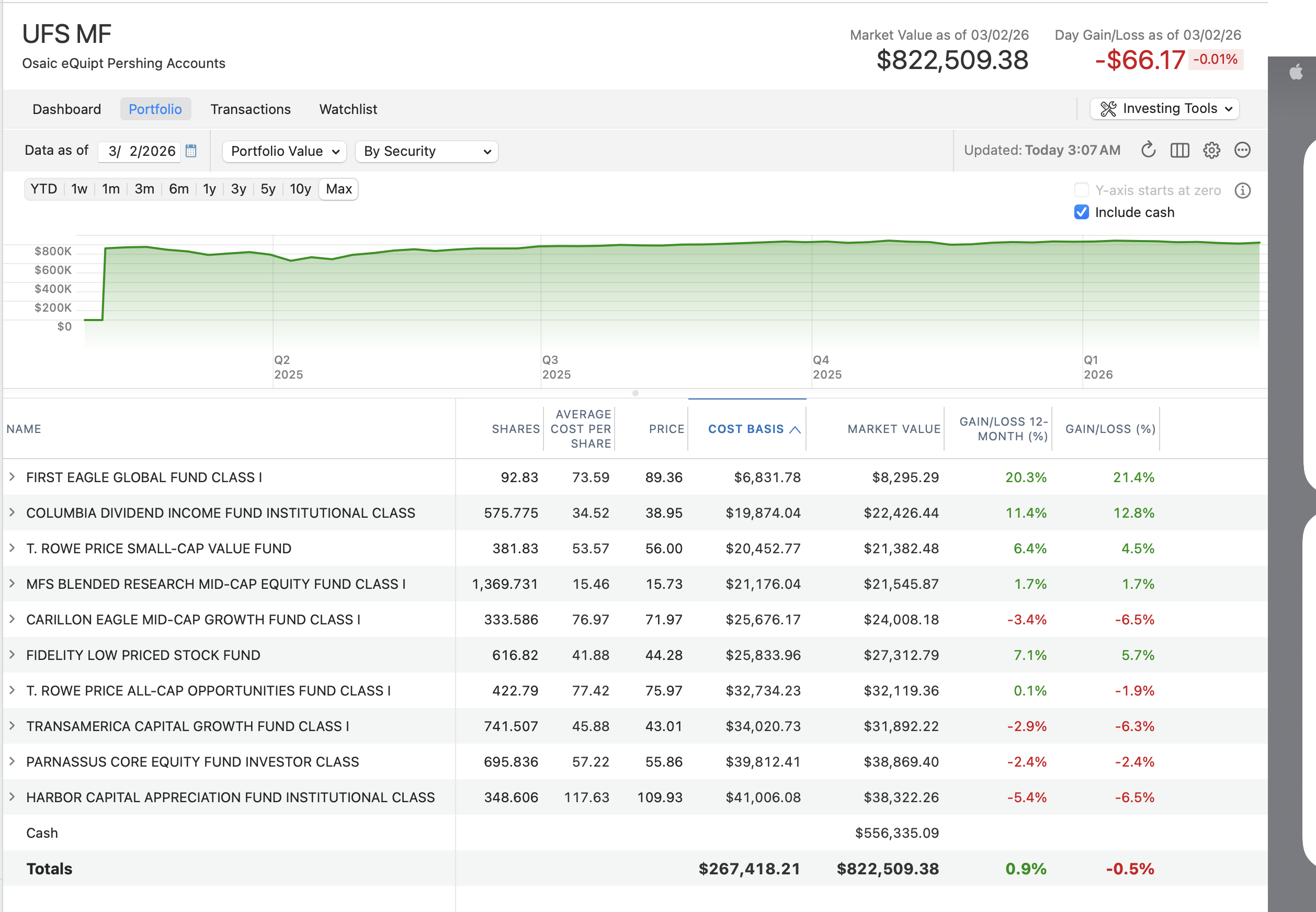Toggle the Include cash checkbox
The image size is (1316, 912).
pyautogui.click(x=1081, y=212)
